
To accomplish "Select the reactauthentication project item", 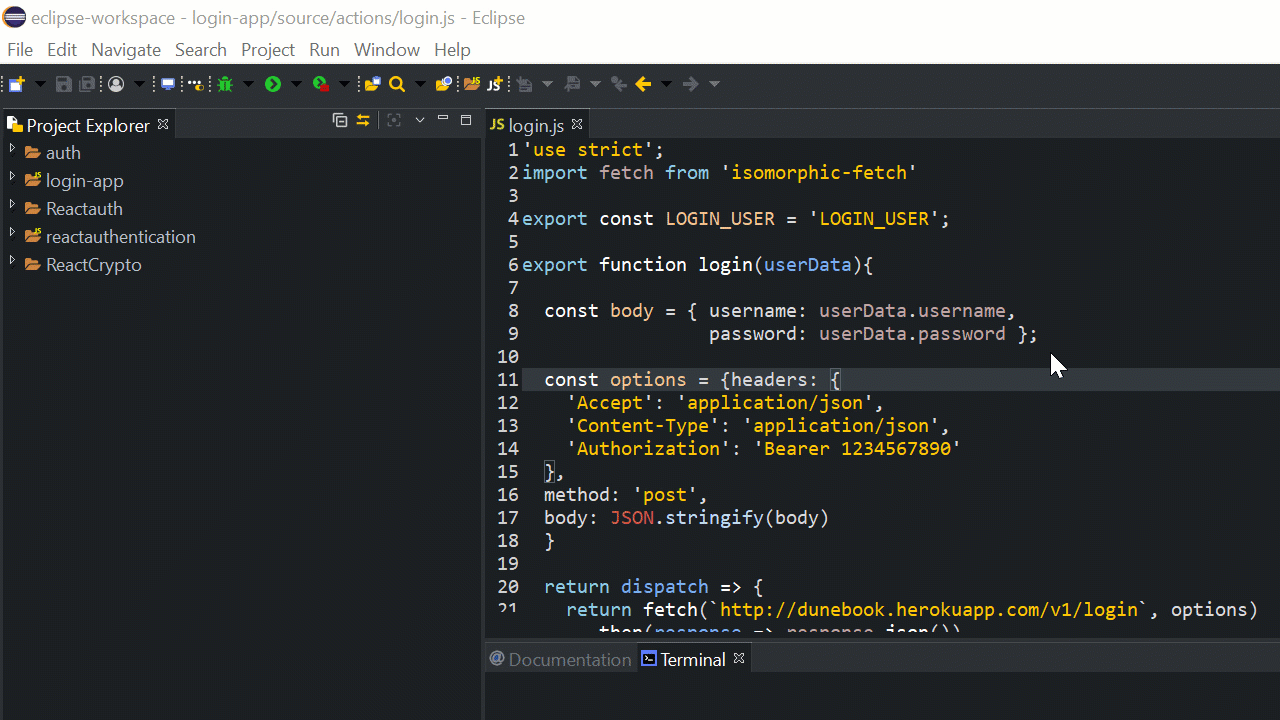I will click(121, 237).
